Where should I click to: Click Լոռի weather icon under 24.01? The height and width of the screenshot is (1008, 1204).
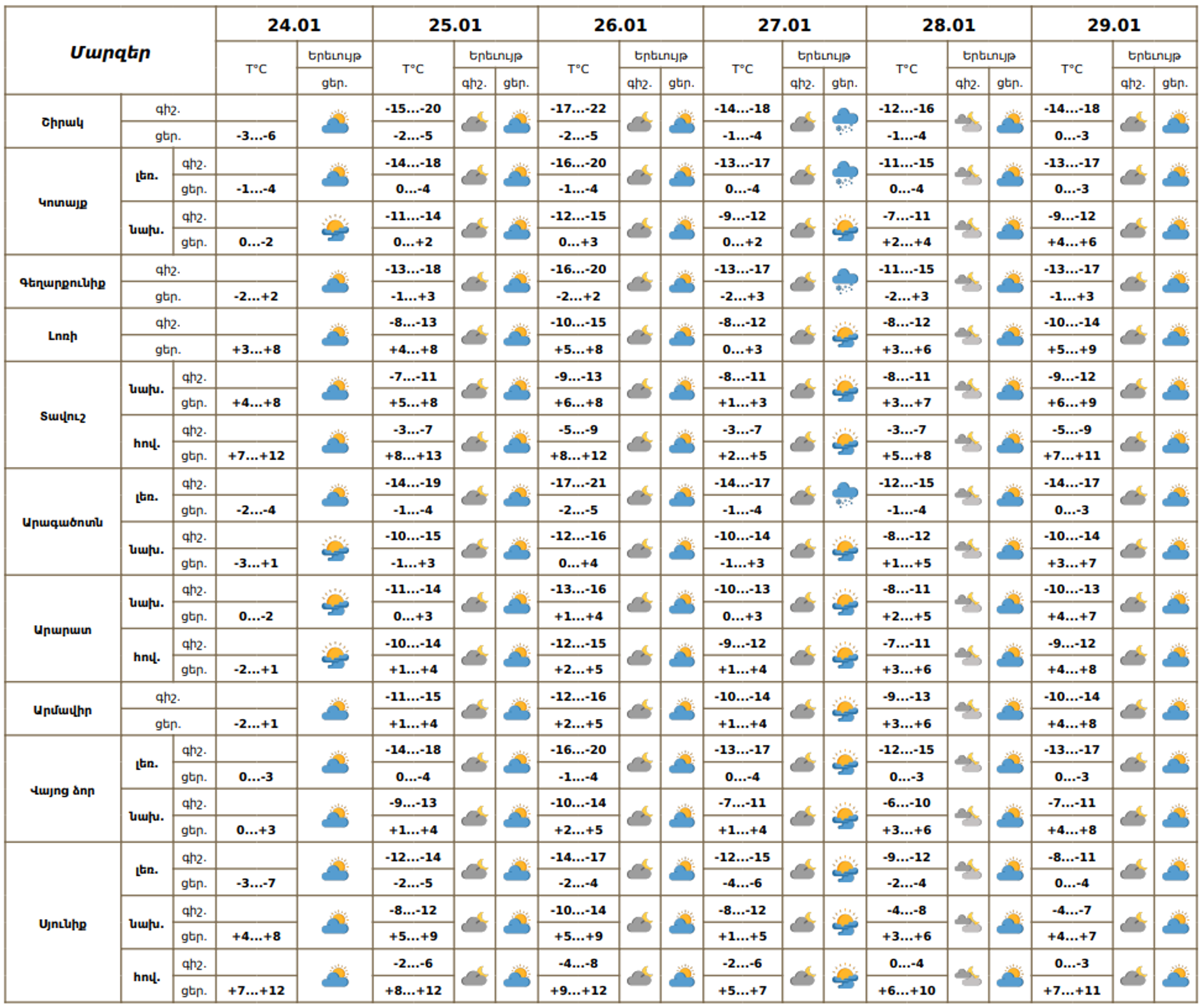[335, 336]
